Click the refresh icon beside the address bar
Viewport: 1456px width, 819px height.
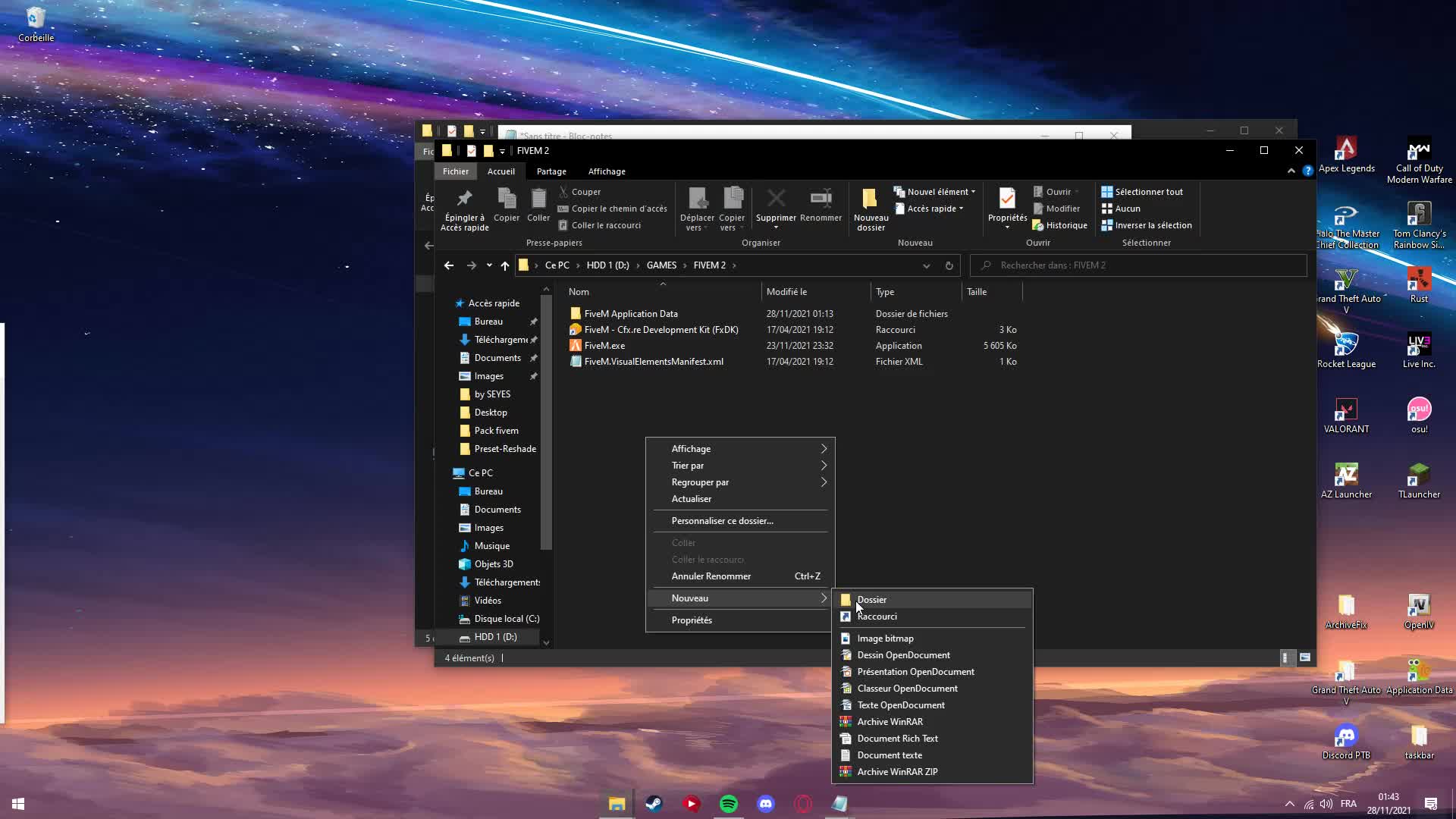point(949,265)
